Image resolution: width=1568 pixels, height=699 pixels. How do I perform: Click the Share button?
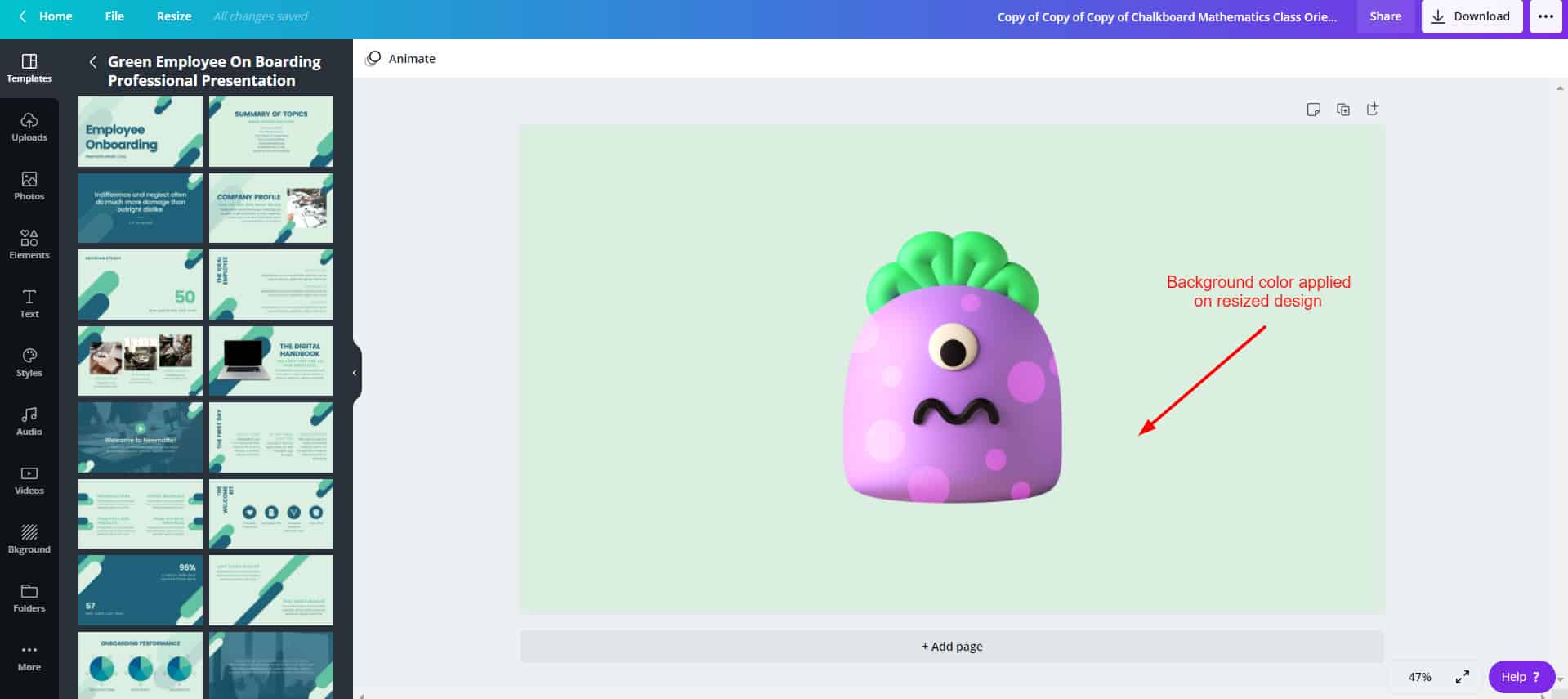click(x=1385, y=16)
